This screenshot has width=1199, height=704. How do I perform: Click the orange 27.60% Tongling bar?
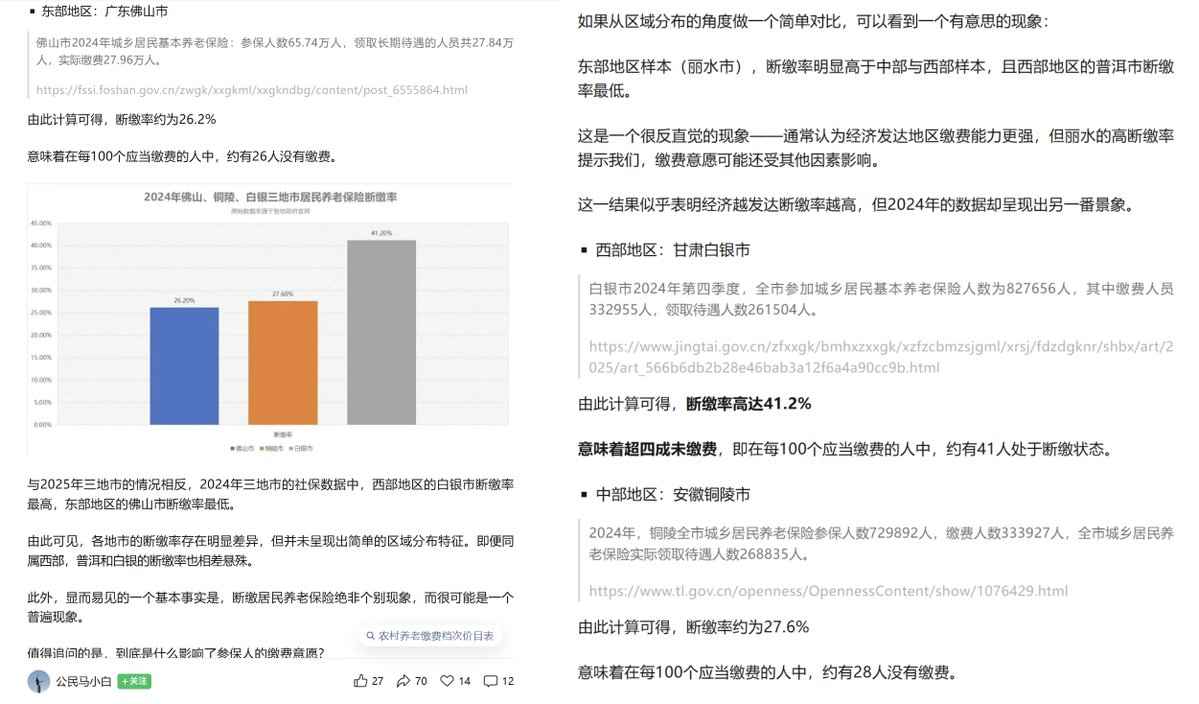(283, 362)
